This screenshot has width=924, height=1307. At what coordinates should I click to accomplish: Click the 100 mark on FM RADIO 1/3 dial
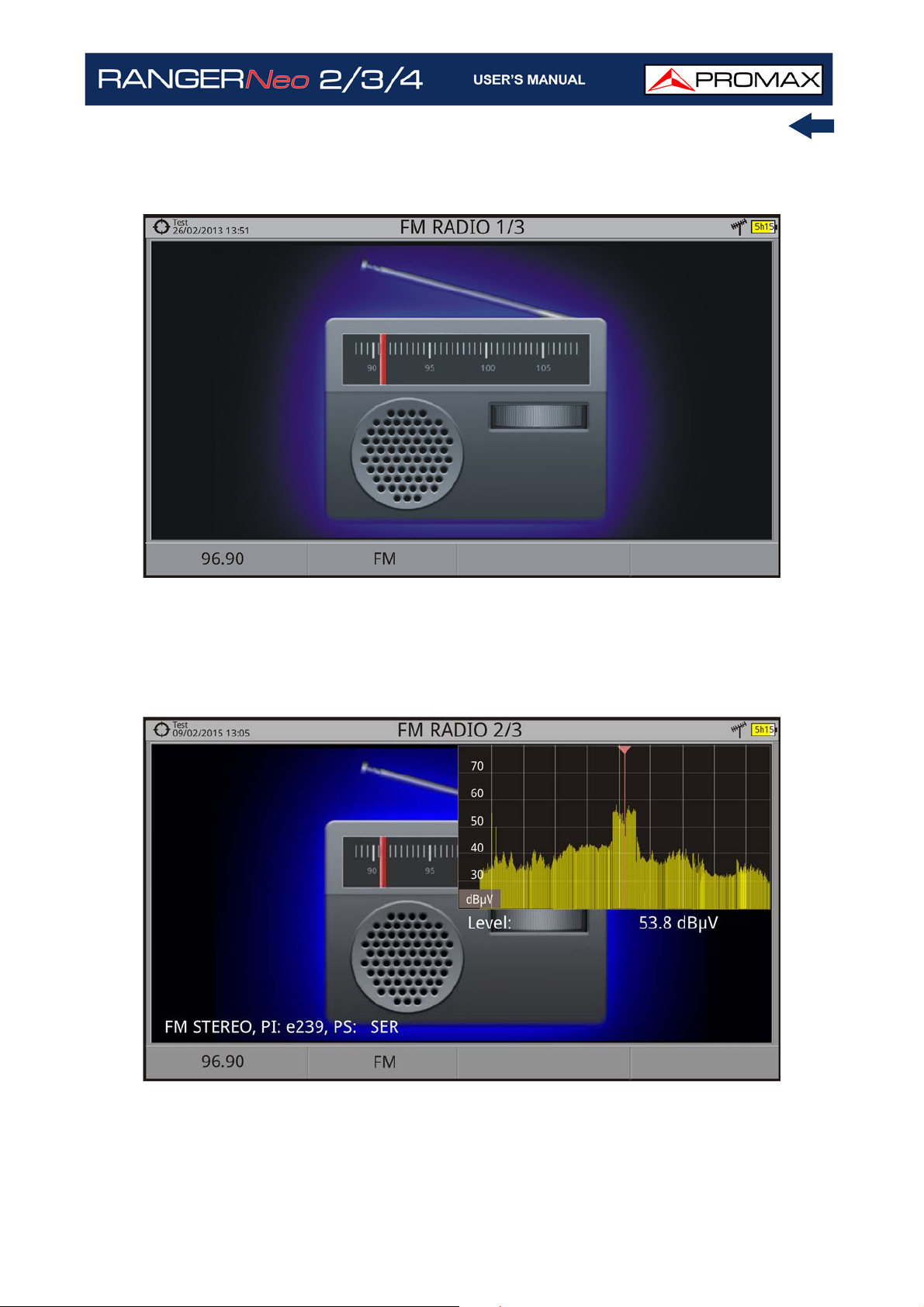coord(487,368)
